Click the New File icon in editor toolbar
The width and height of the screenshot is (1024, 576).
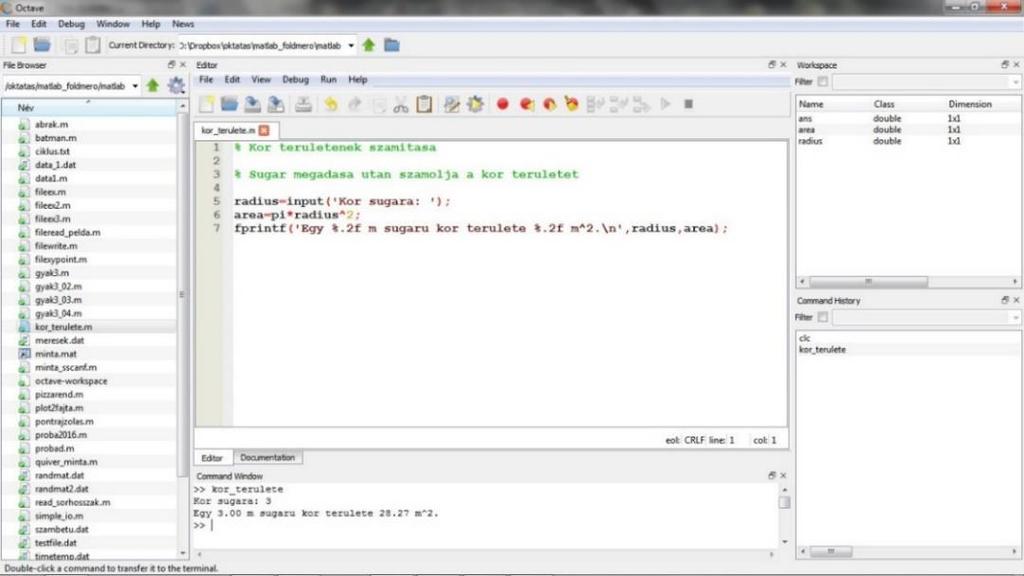point(207,104)
